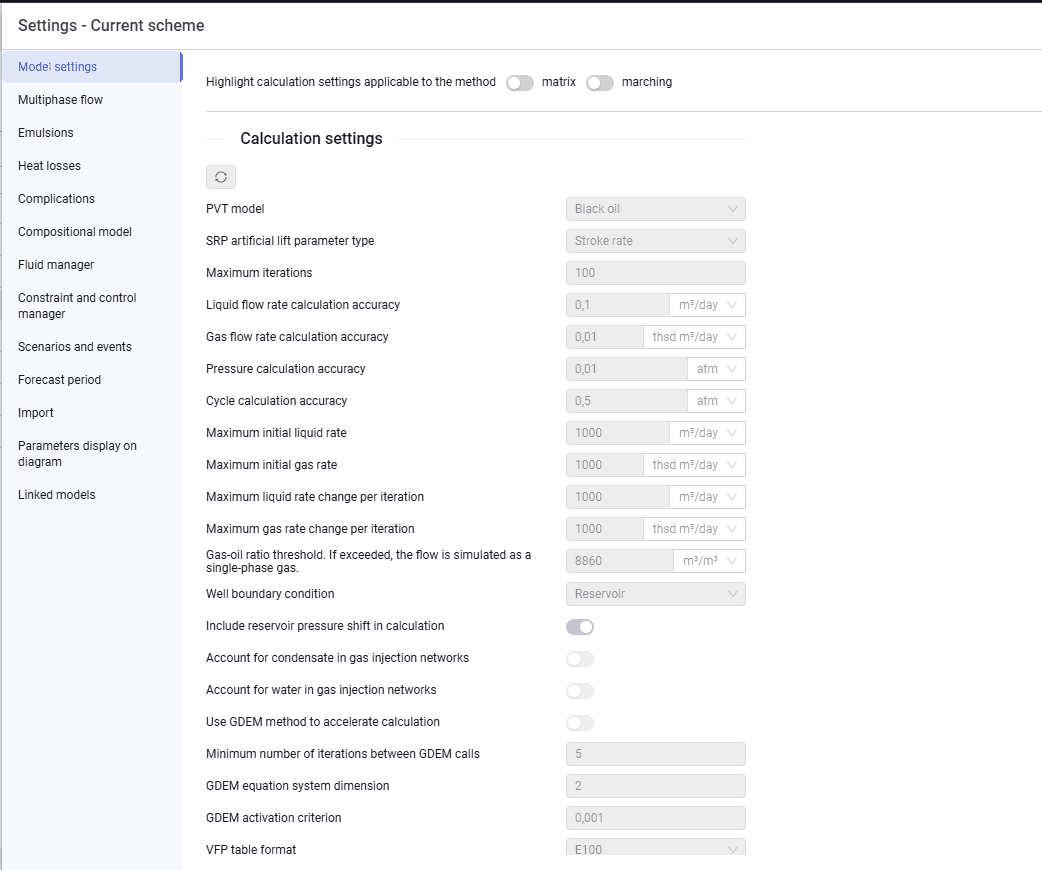
Task: Change unit for Cycle calculation accuracy
Action: point(716,401)
